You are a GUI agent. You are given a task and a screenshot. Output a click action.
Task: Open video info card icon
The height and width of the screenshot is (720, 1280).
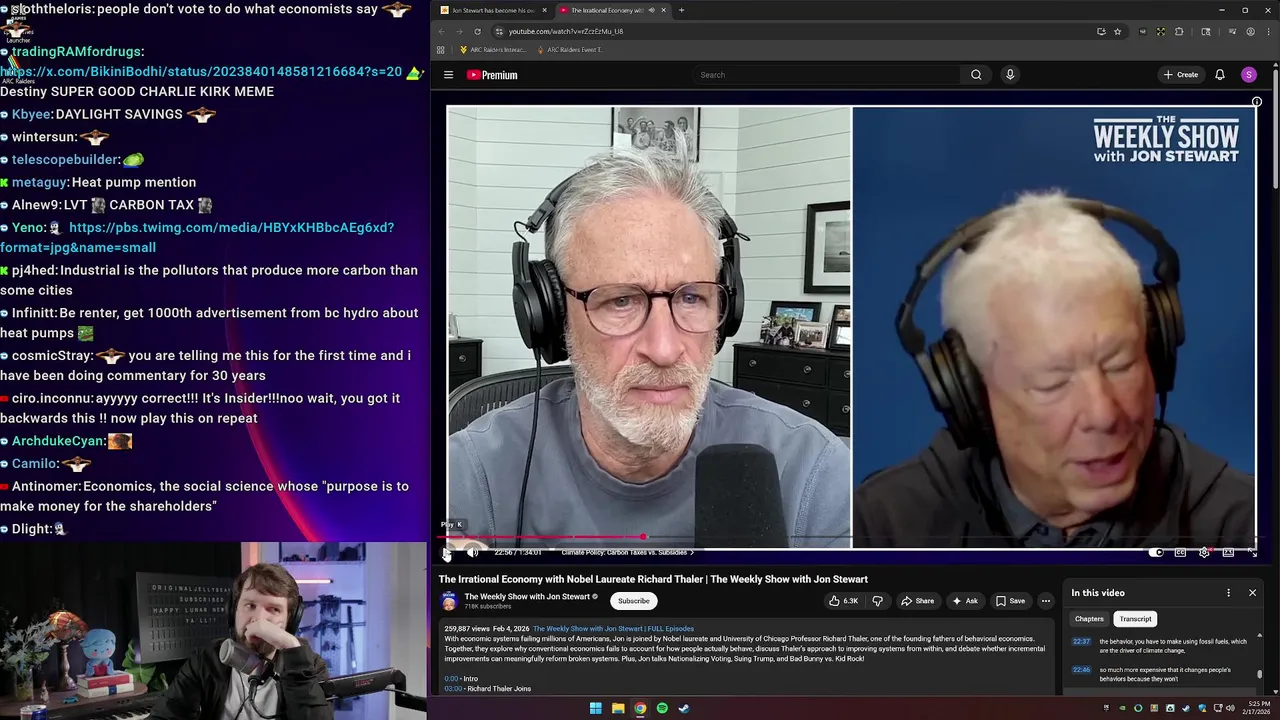tap(1257, 102)
